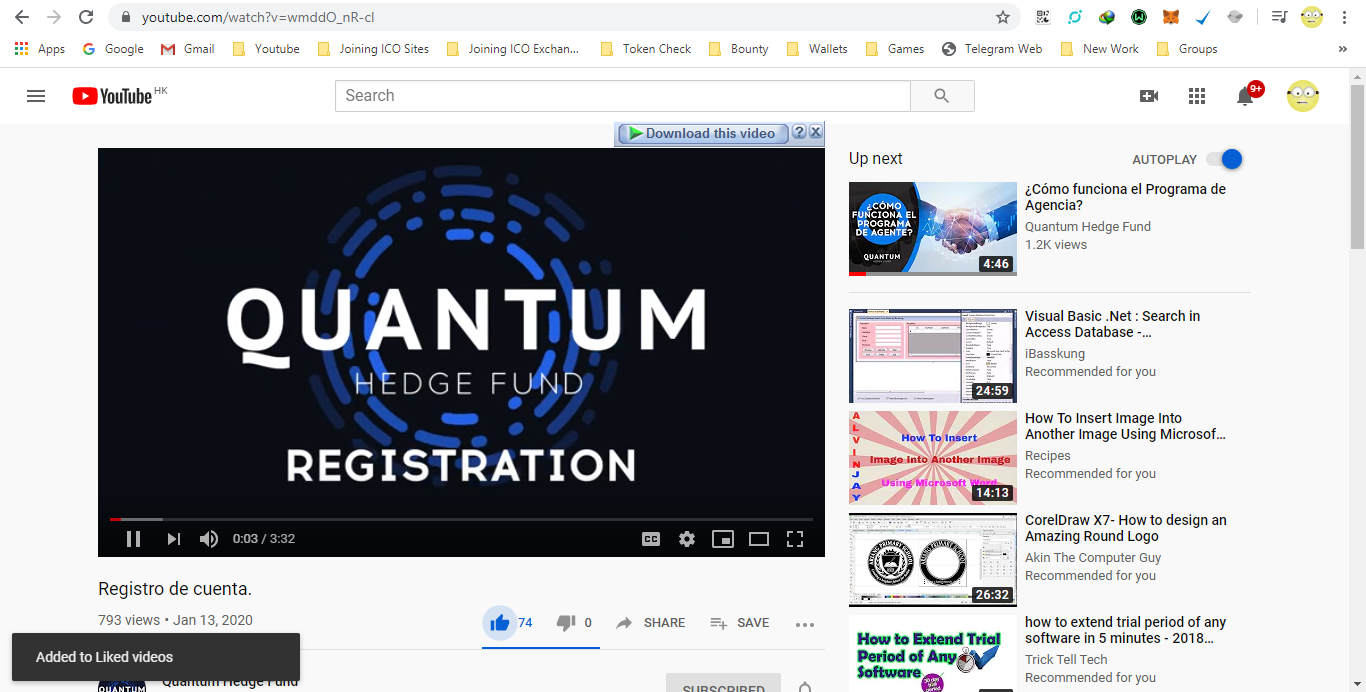Mute the video volume
Screen dimensions: 1366x692
point(208,539)
